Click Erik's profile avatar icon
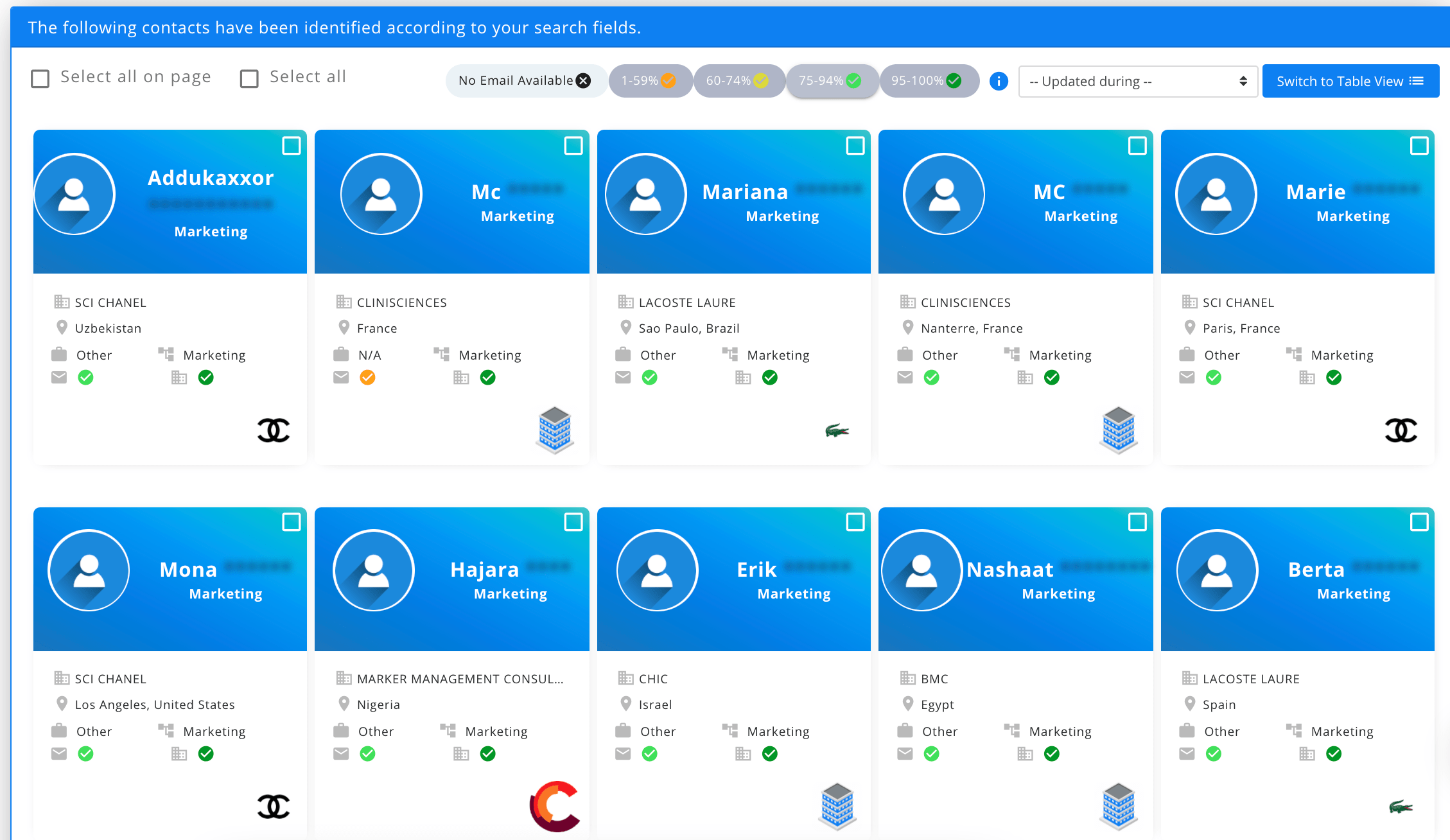The height and width of the screenshot is (840, 1450). pos(657,570)
